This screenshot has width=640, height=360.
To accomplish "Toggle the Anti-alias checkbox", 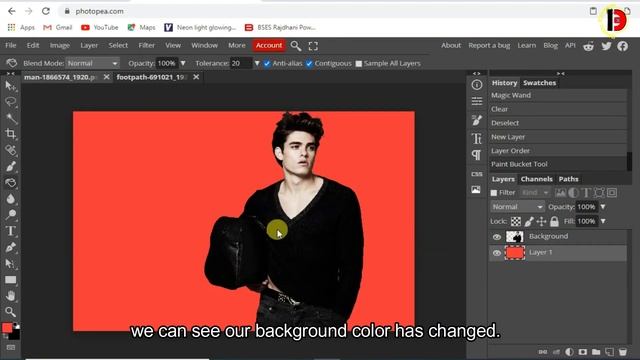I will (267, 64).
